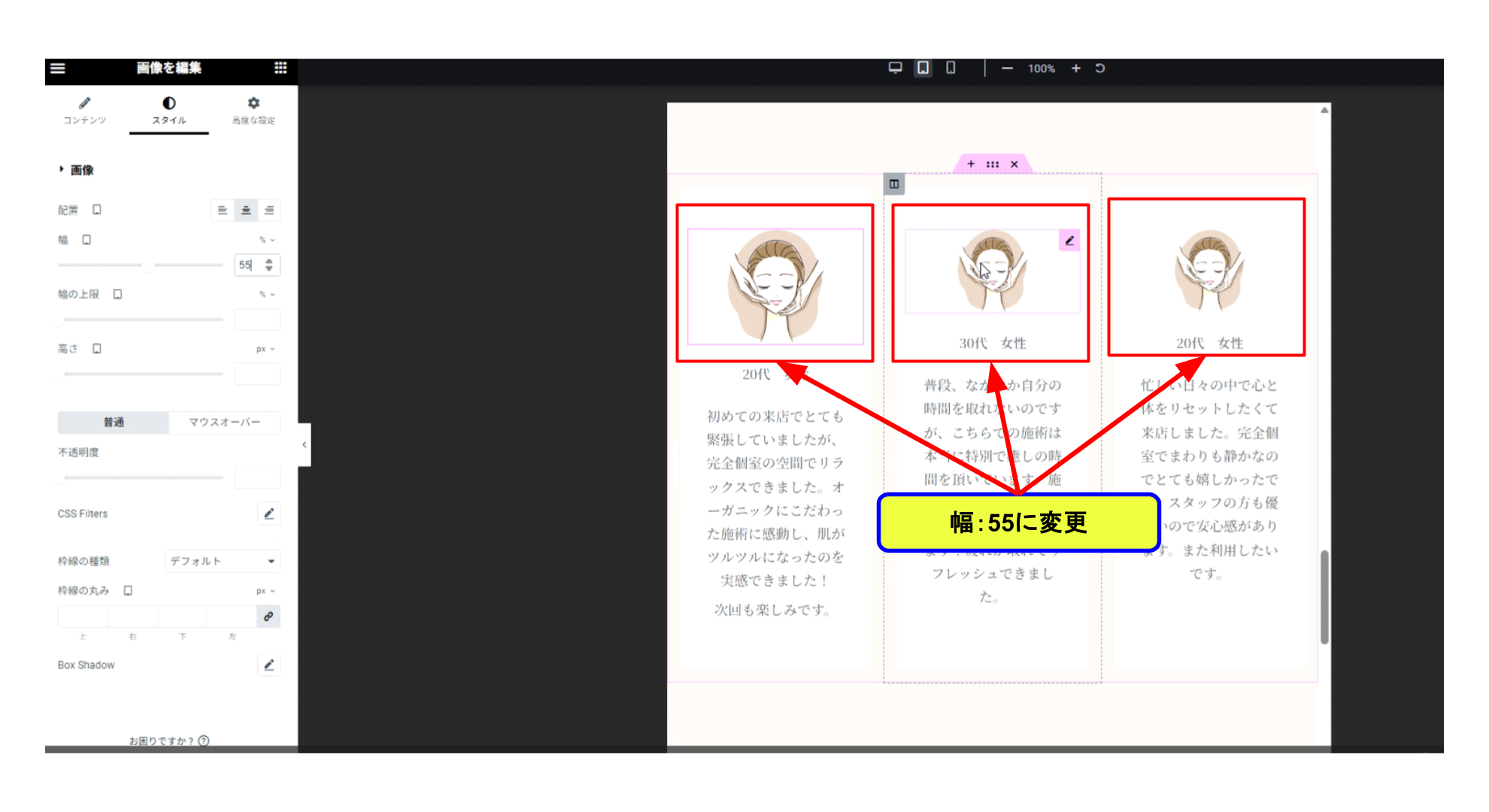
Task: Align image left
Action: (223, 211)
